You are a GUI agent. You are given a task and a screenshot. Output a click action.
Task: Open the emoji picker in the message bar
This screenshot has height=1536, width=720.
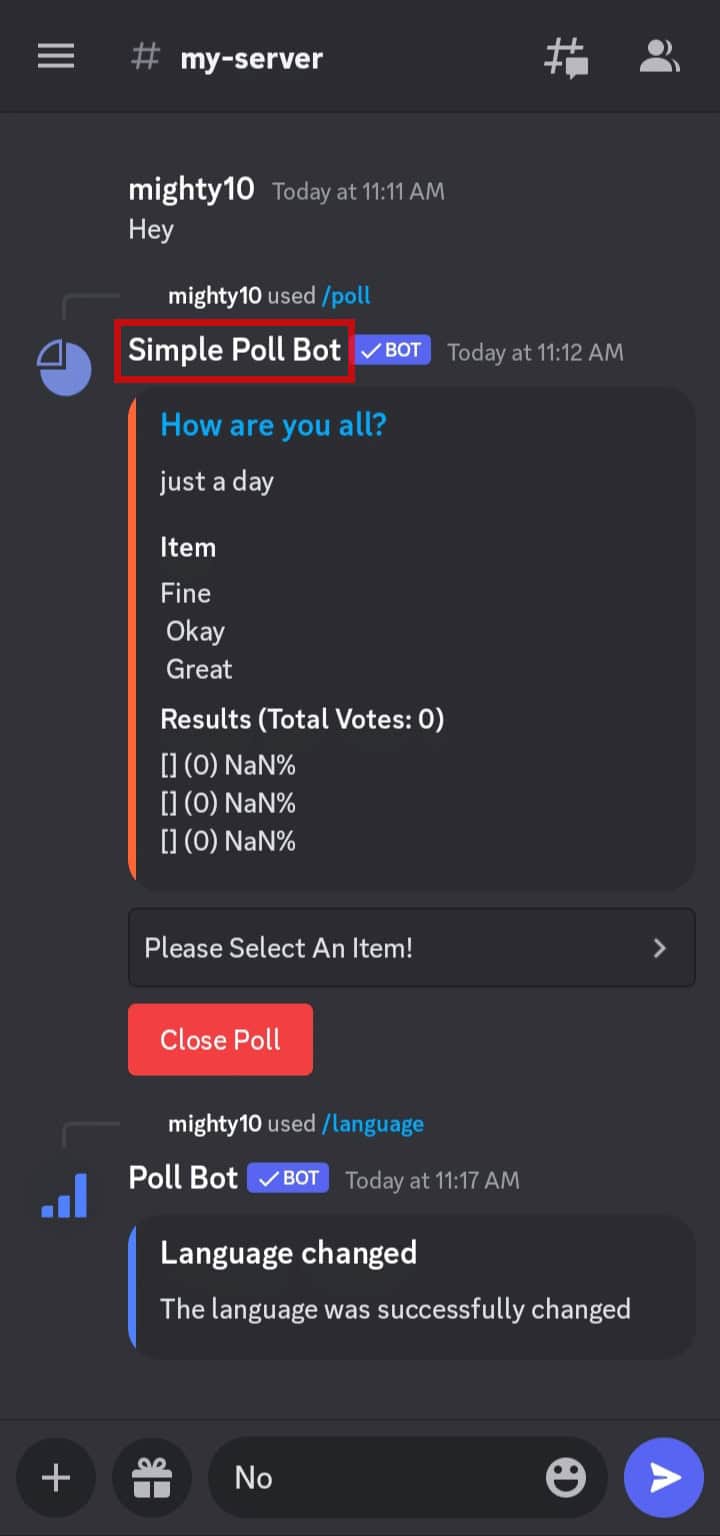[x=566, y=1476]
